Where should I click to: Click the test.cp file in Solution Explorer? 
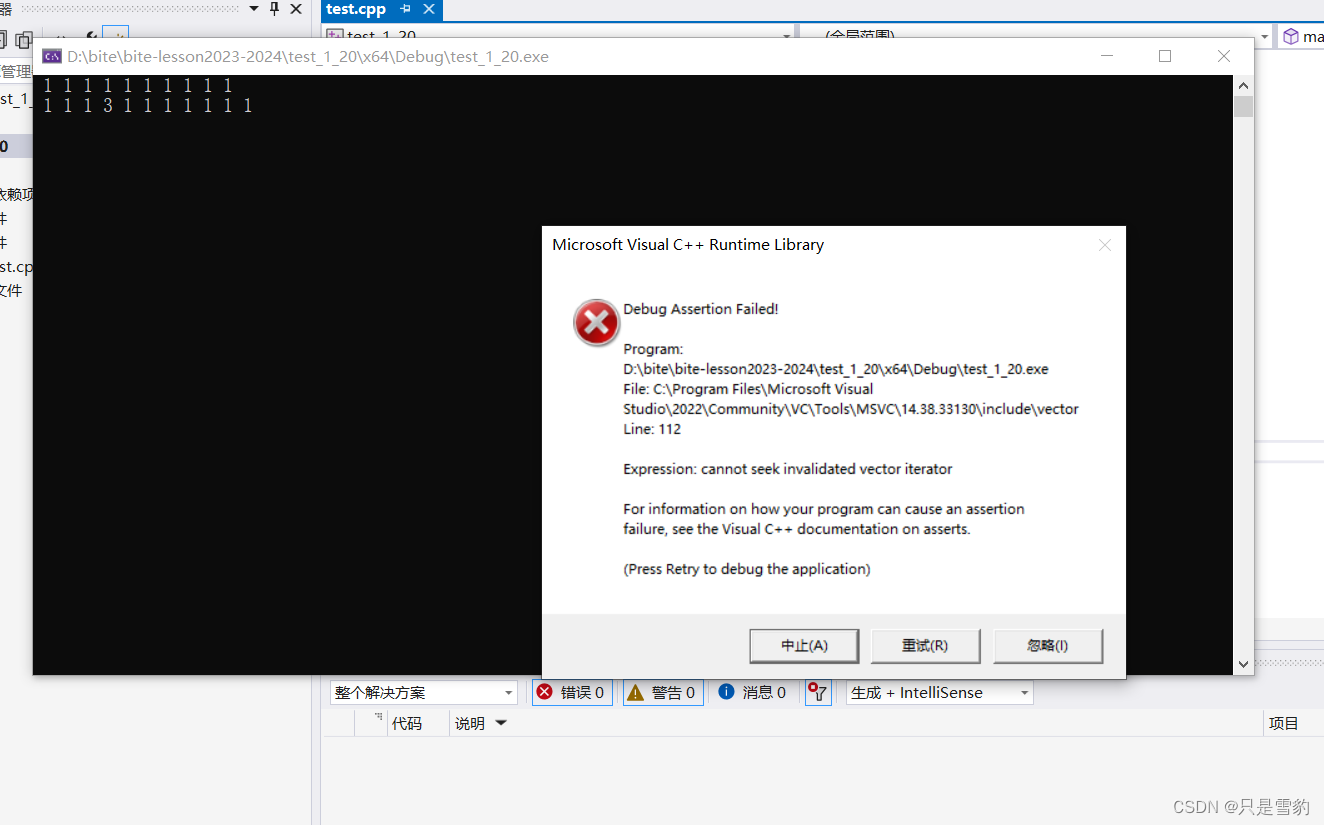(x=16, y=267)
